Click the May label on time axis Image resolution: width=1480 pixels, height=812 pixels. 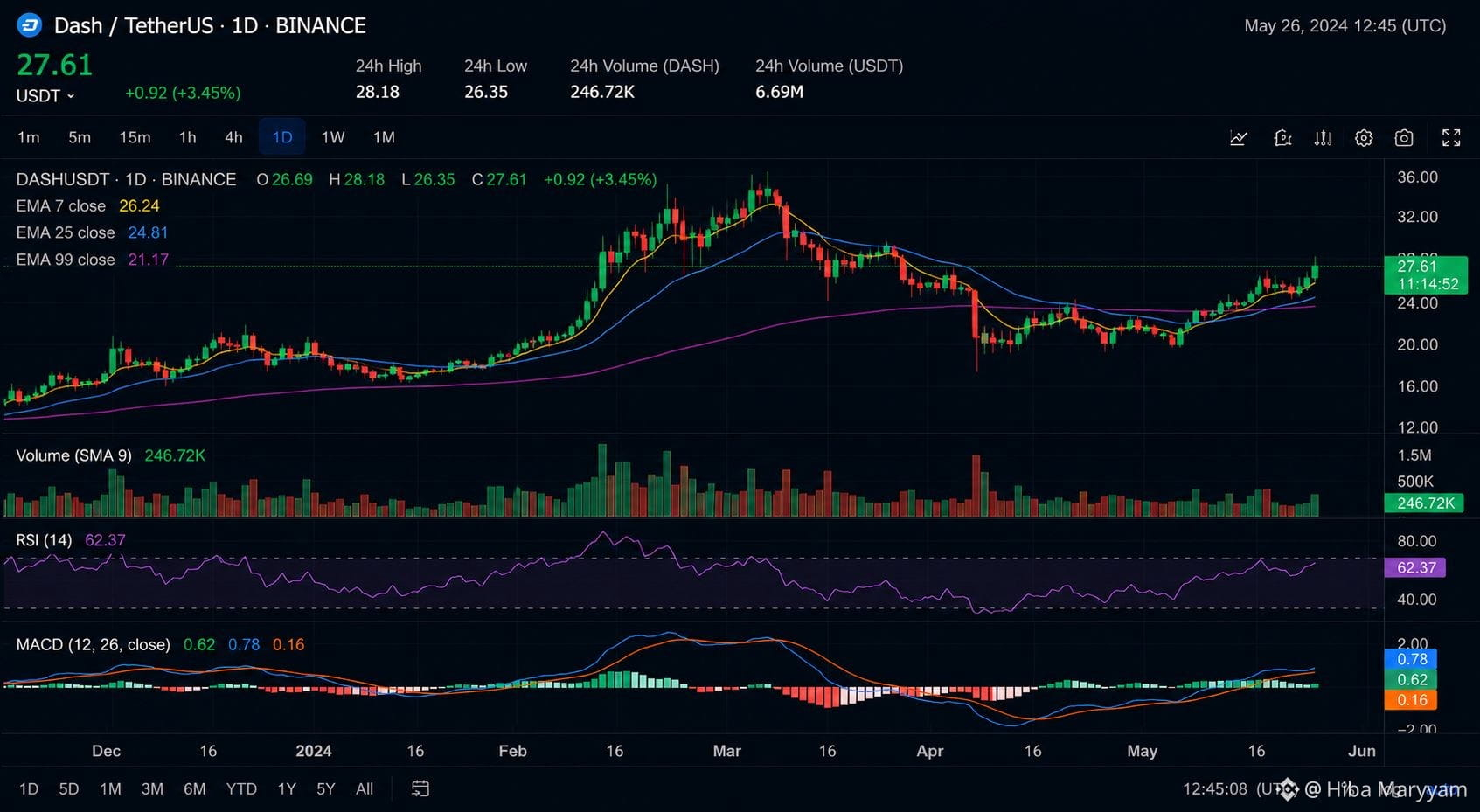click(x=1142, y=751)
